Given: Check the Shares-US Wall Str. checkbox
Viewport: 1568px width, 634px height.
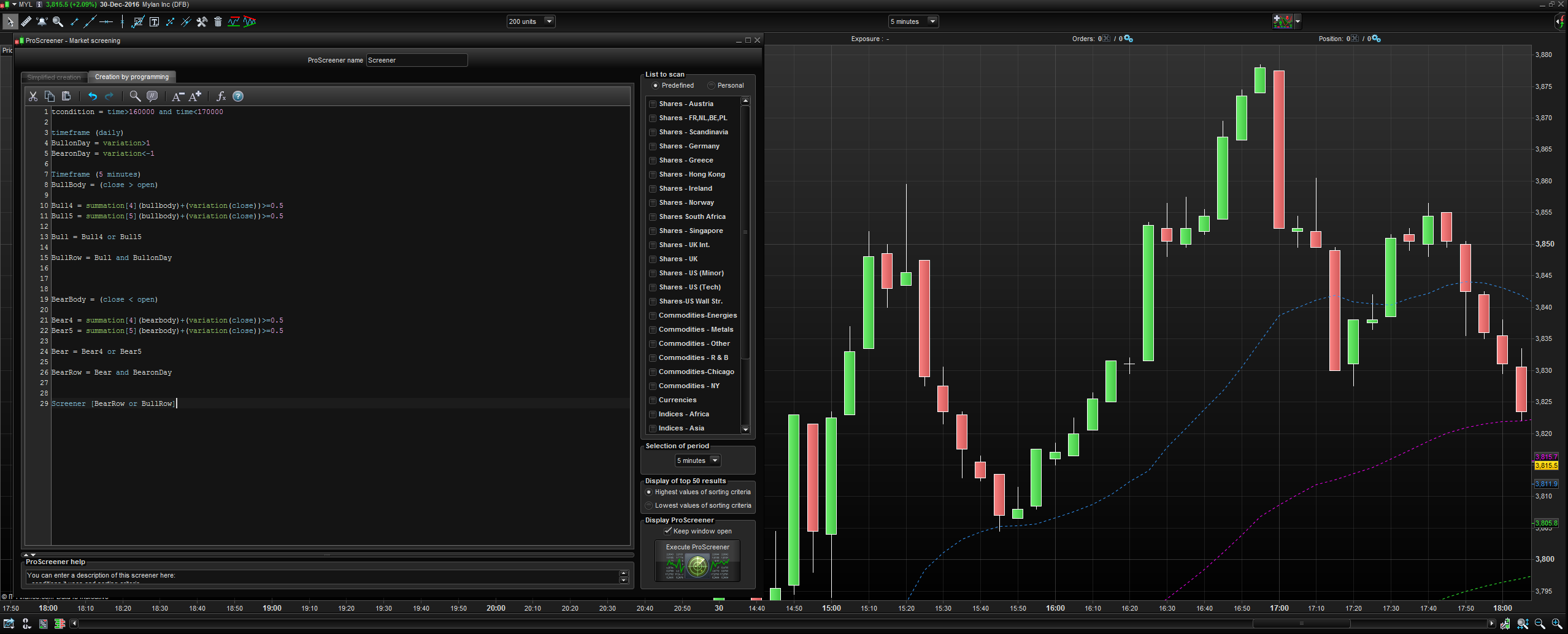Looking at the screenshot, I should click(653, 302).
